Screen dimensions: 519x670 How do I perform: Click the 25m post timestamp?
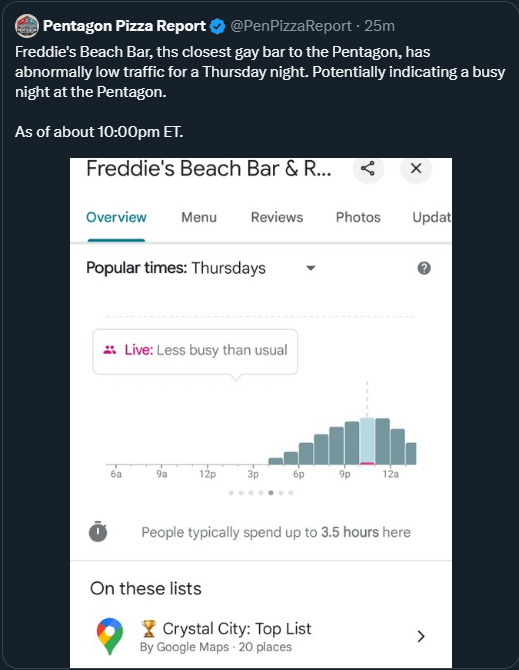click(379, 26)
